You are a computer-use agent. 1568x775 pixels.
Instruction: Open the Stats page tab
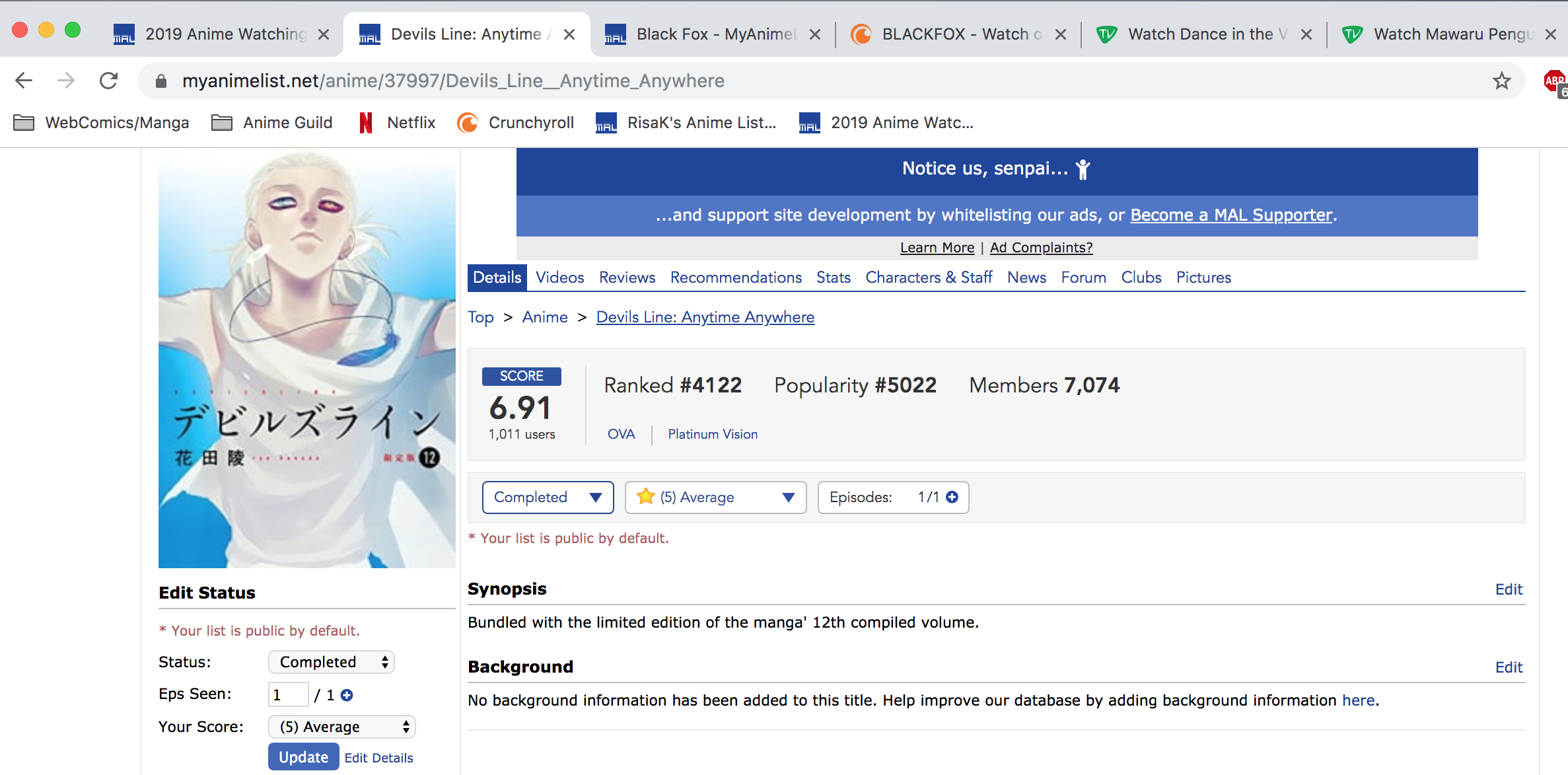(x=834, y=277)
